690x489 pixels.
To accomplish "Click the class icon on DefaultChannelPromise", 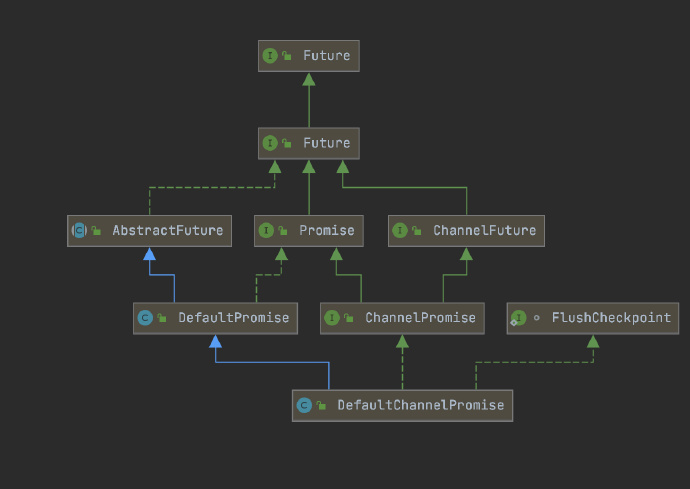I will [304, 405].
